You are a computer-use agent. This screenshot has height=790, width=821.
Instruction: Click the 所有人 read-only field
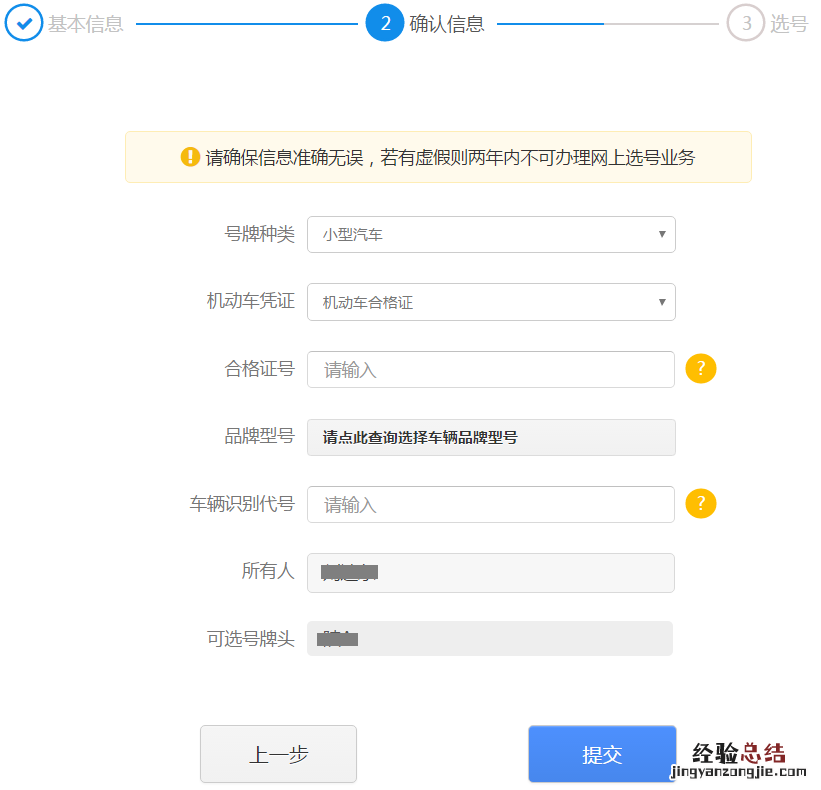[491, 572]
